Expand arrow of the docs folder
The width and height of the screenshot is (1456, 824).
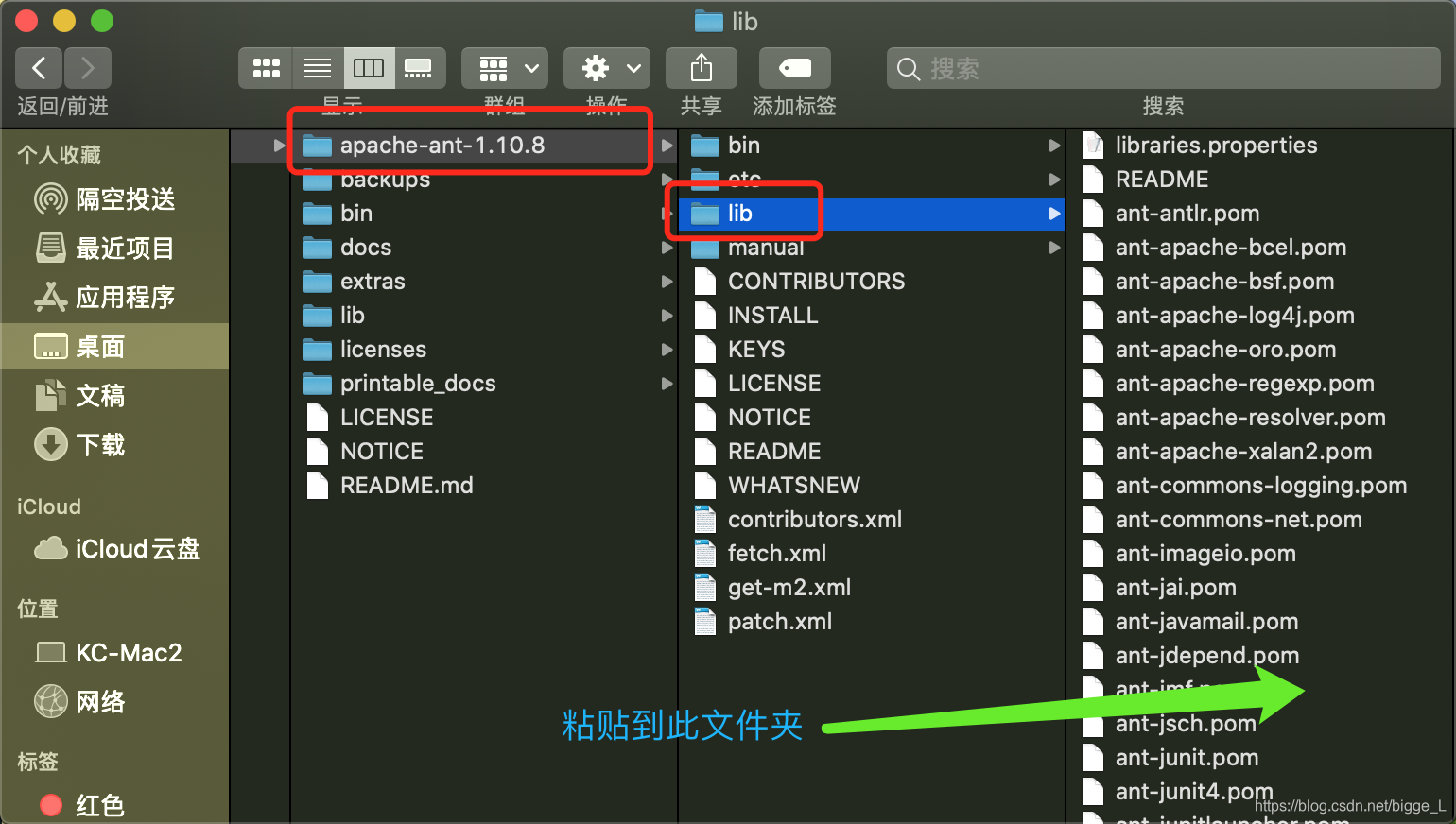667,248
